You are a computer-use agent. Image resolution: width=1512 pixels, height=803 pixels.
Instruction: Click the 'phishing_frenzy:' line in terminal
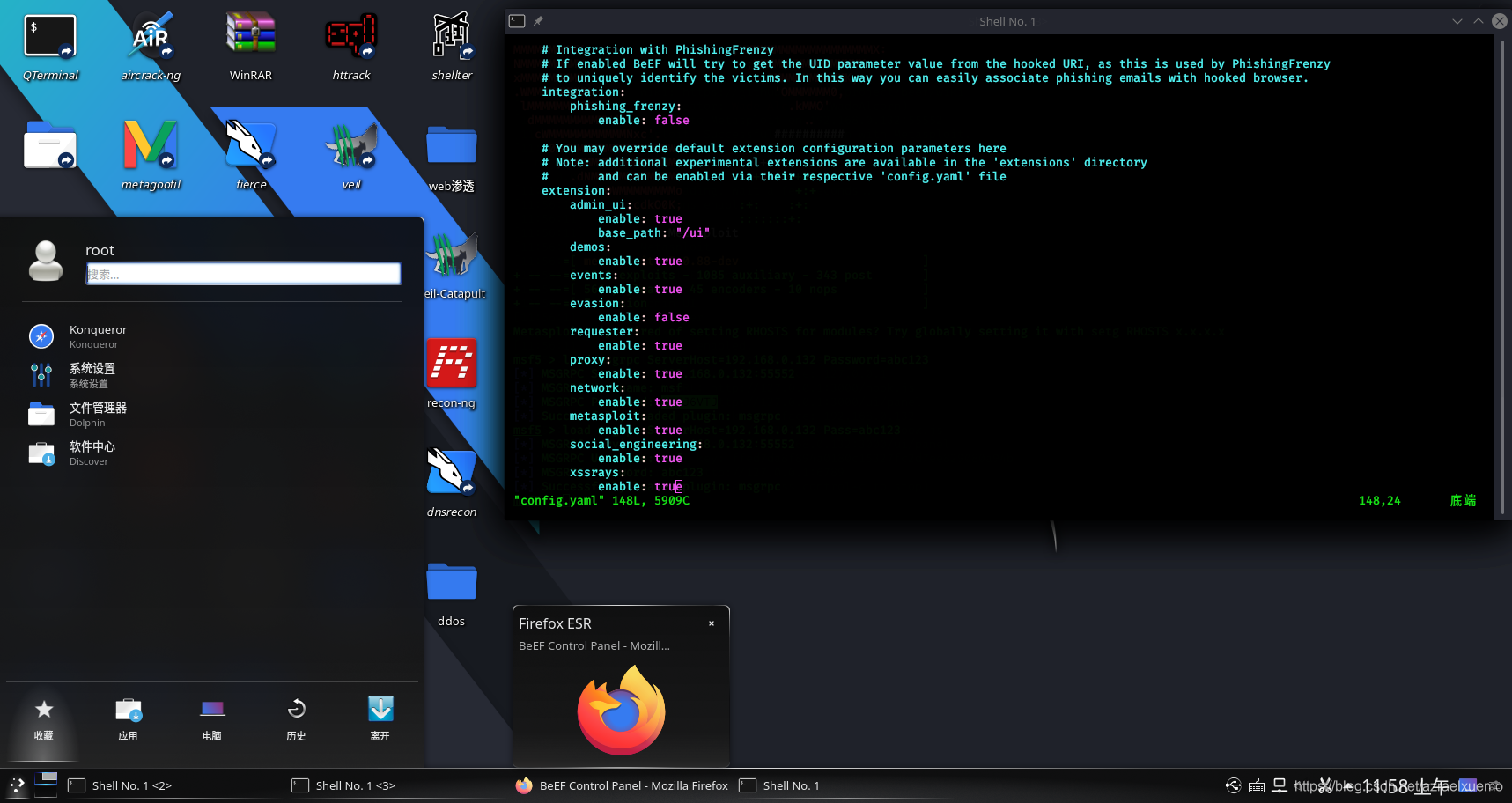[x=625, y=106]
